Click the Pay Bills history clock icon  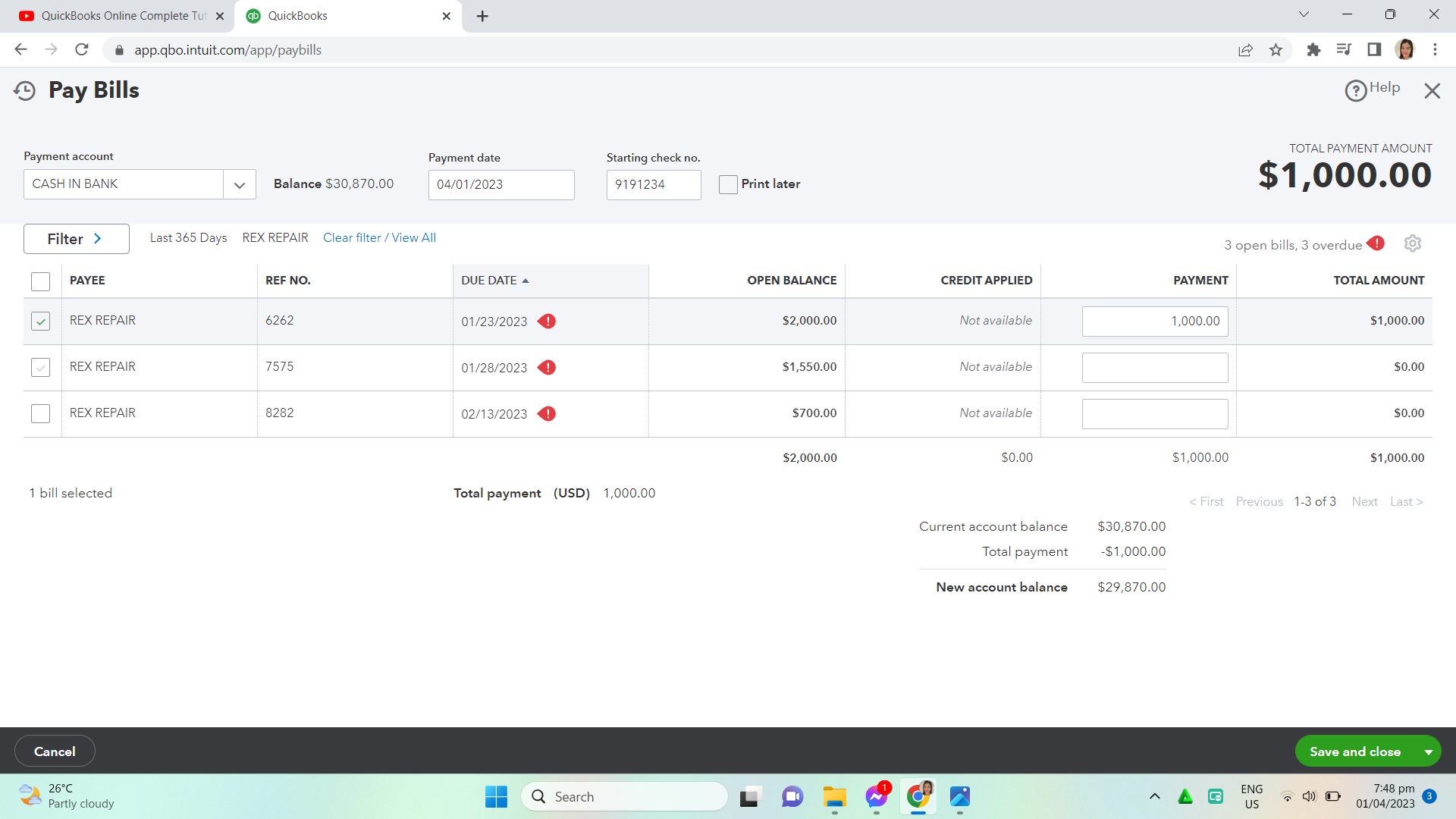click(x=24, y=91)
